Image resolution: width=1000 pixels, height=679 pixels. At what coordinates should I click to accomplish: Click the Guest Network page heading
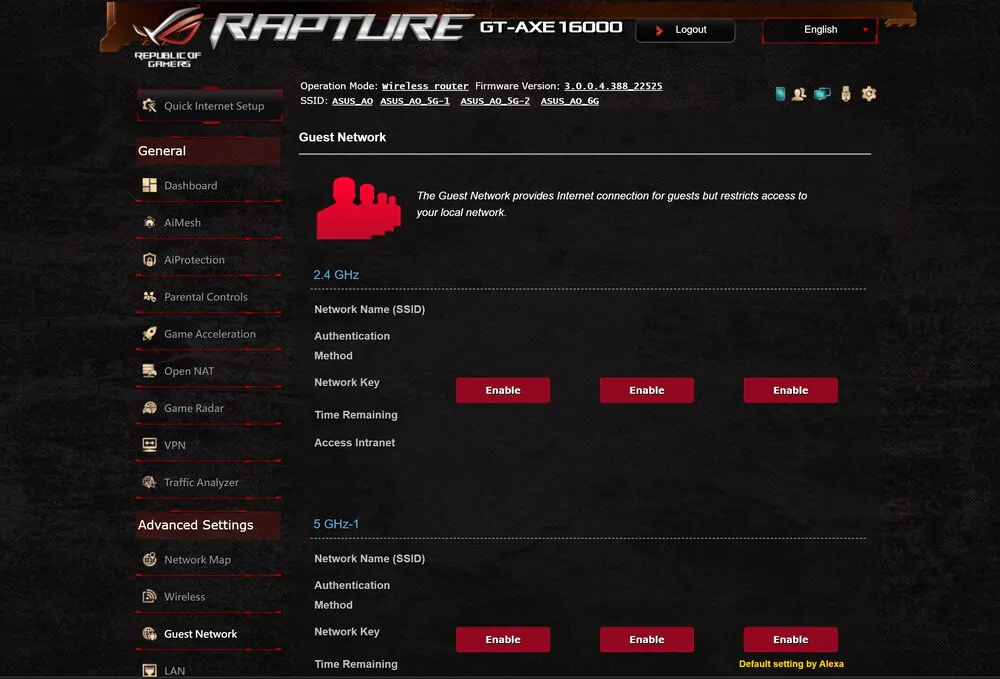click(x=342, y=137)
